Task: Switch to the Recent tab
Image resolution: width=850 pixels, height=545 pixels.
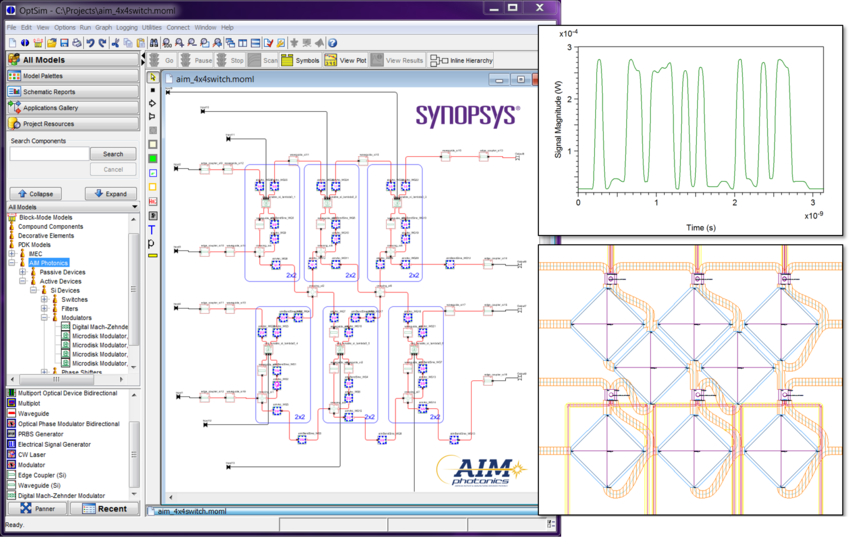Action: (x=105, y=509)
